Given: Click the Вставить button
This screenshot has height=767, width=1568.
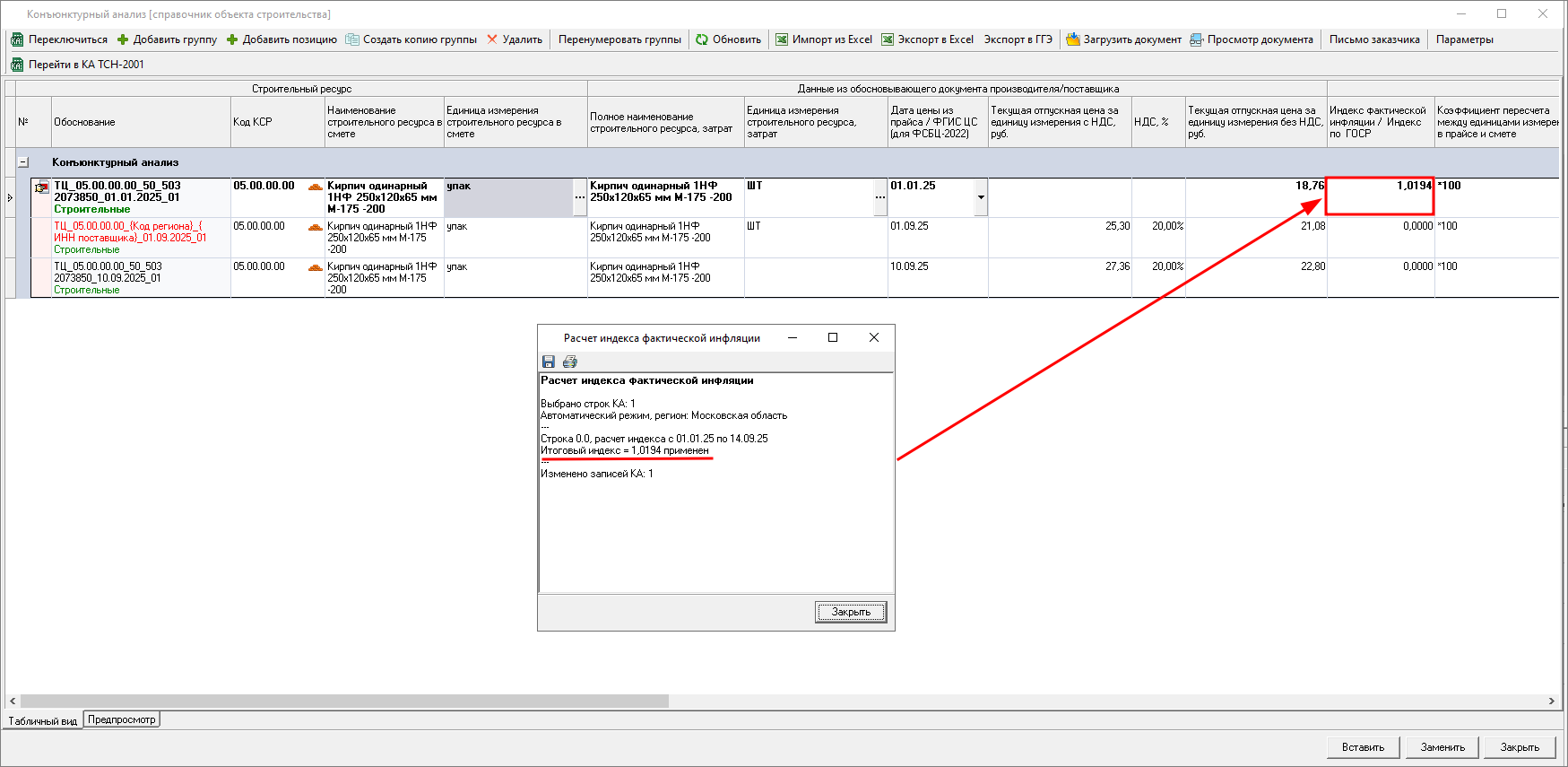Looking at the screenshot, I should click(x=1363, y=747).
